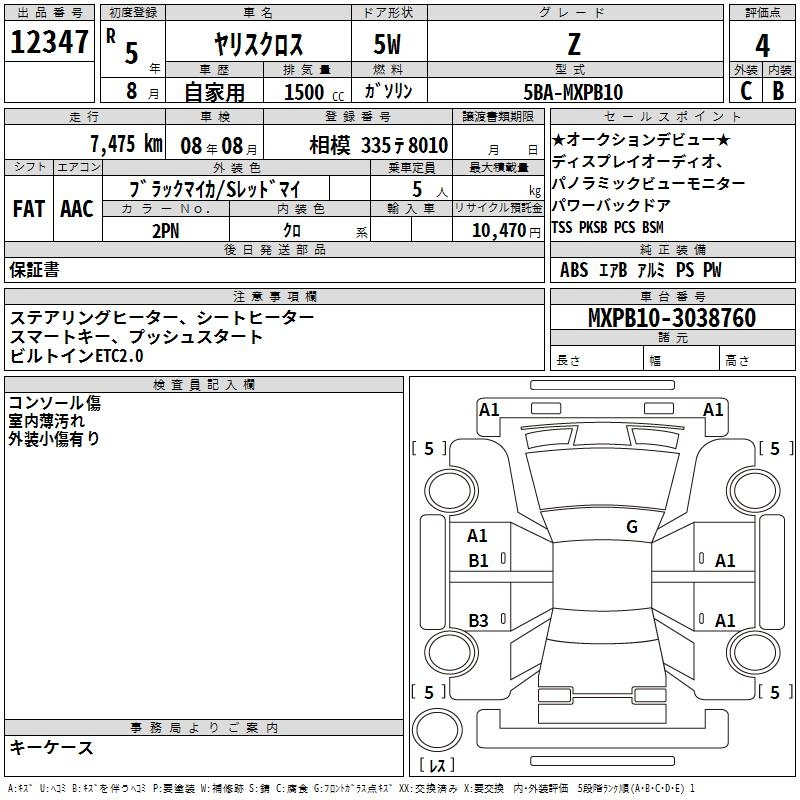This screenshot has width=800, height=800.
Task: Click chassis number MXPB10-3038760
Action: pyautogui.click(x=672, y=318)
